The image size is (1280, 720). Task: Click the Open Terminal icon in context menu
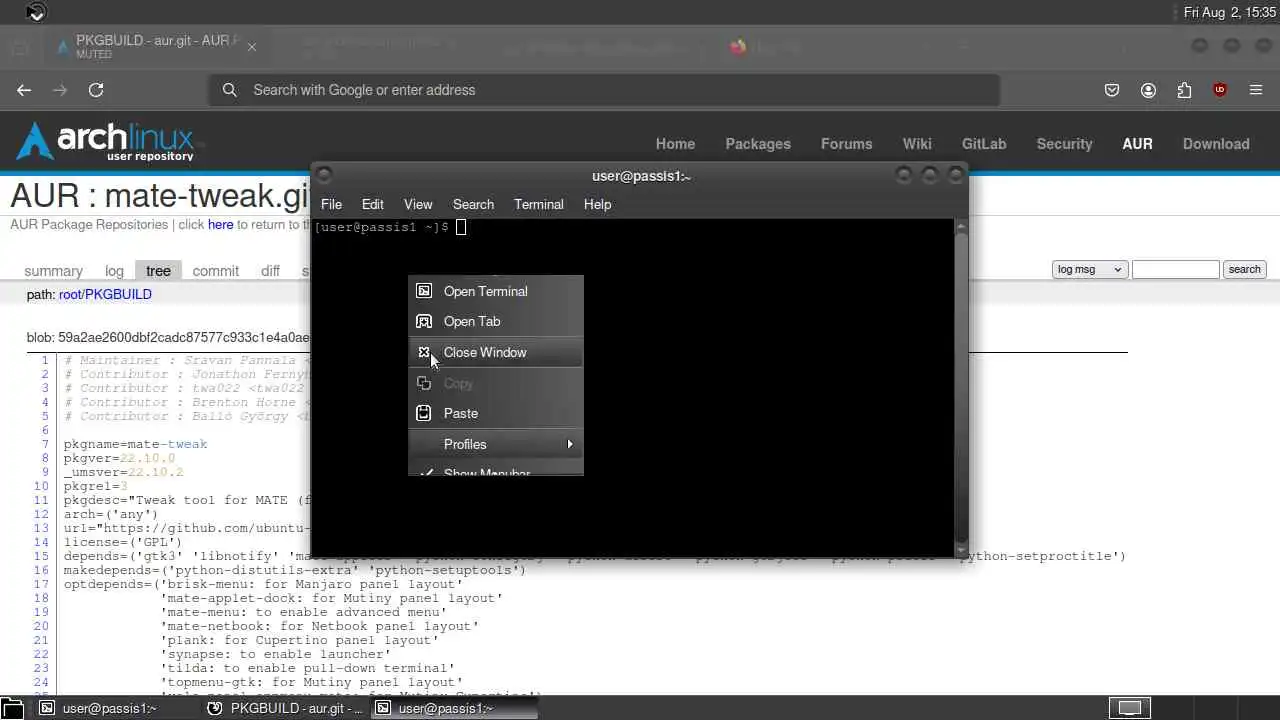click(x=424, y=291)
